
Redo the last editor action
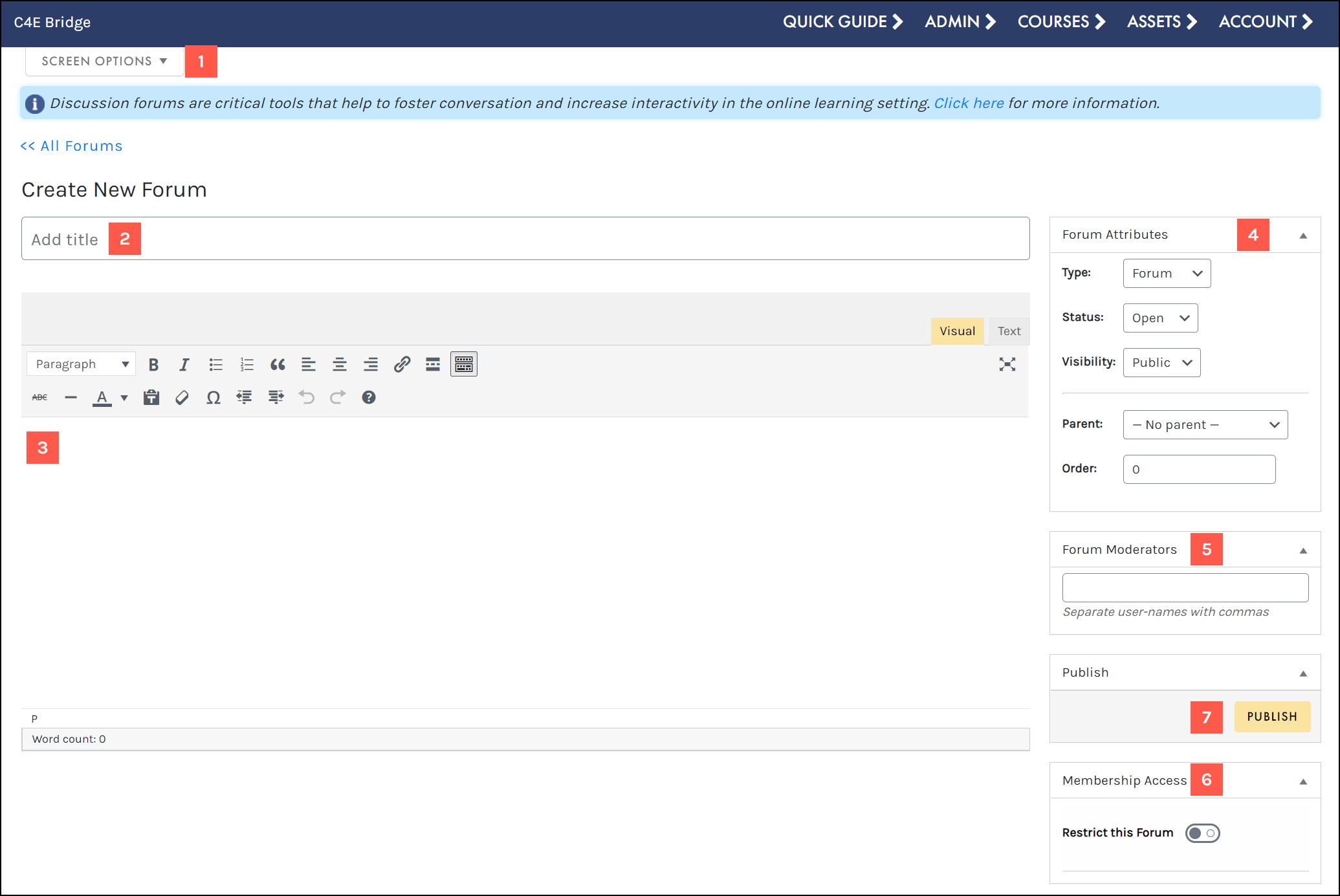[x=338, y=397]
